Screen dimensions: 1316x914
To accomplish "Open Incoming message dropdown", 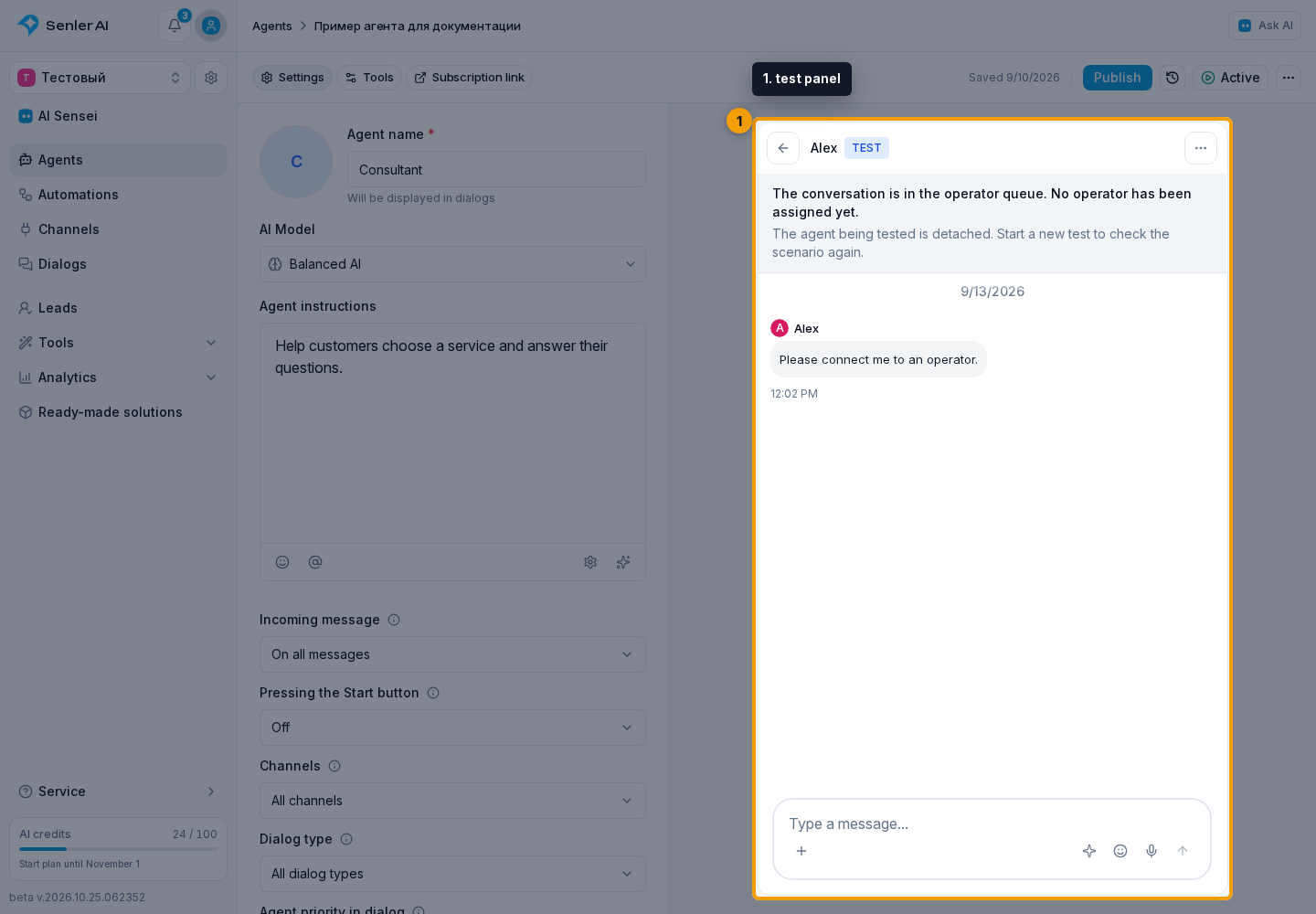I will click(x=452, y=654).
